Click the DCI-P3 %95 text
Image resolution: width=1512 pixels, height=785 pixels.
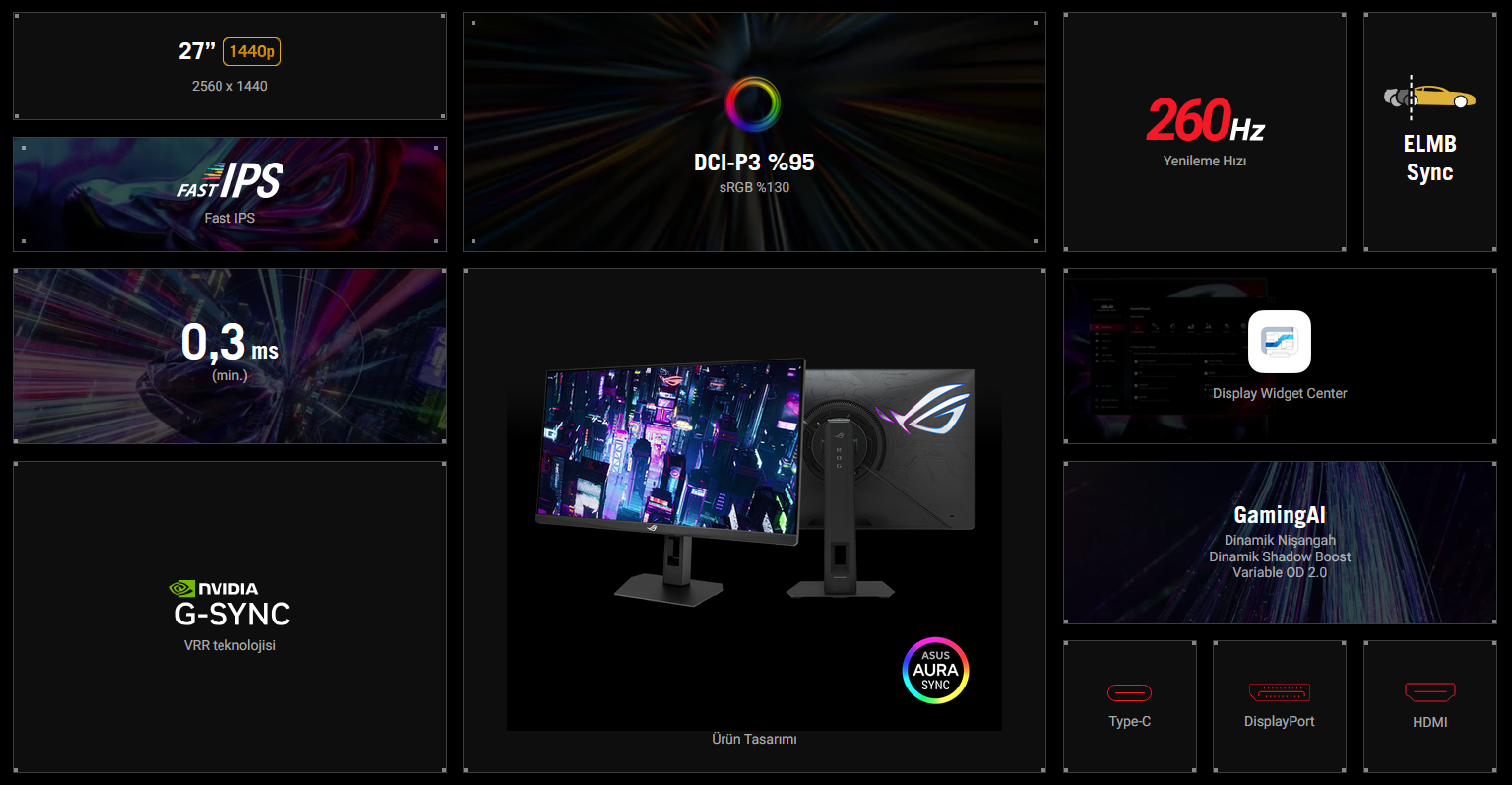point(754,163)
